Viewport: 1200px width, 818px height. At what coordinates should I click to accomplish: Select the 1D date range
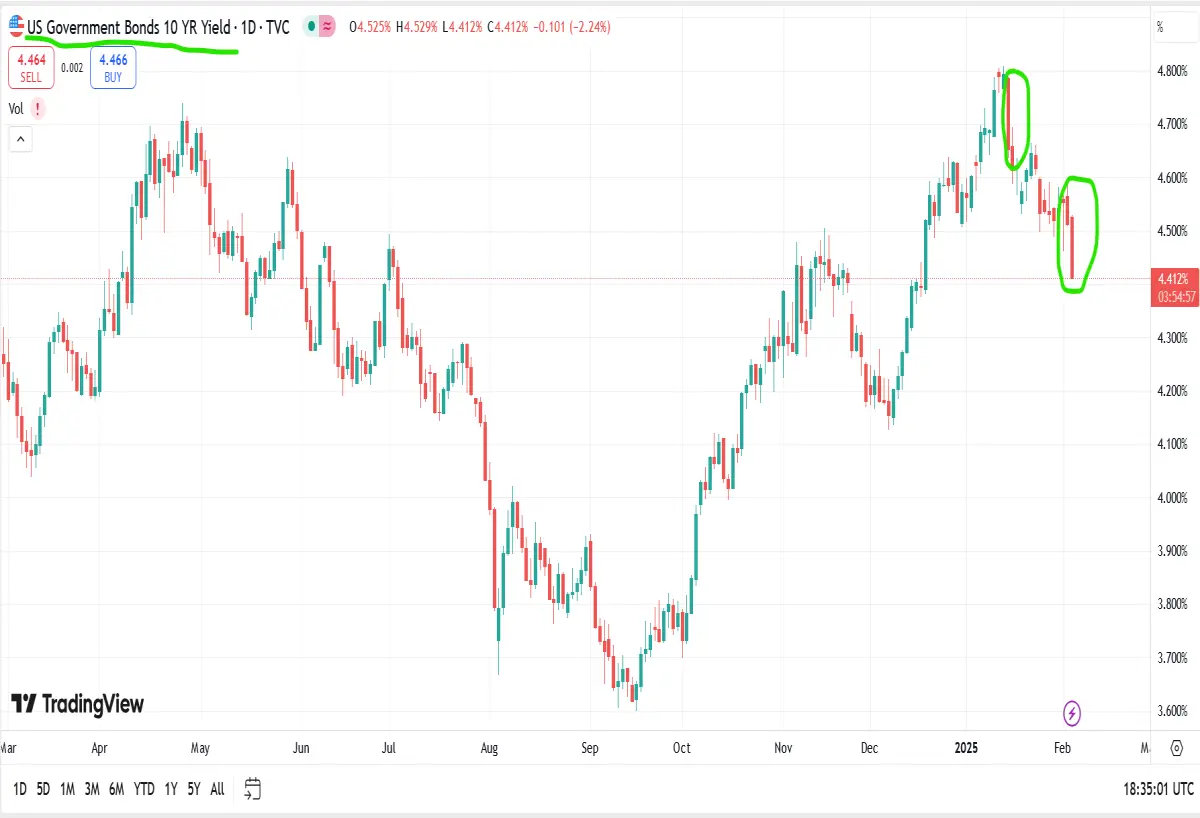click(19, 789)
